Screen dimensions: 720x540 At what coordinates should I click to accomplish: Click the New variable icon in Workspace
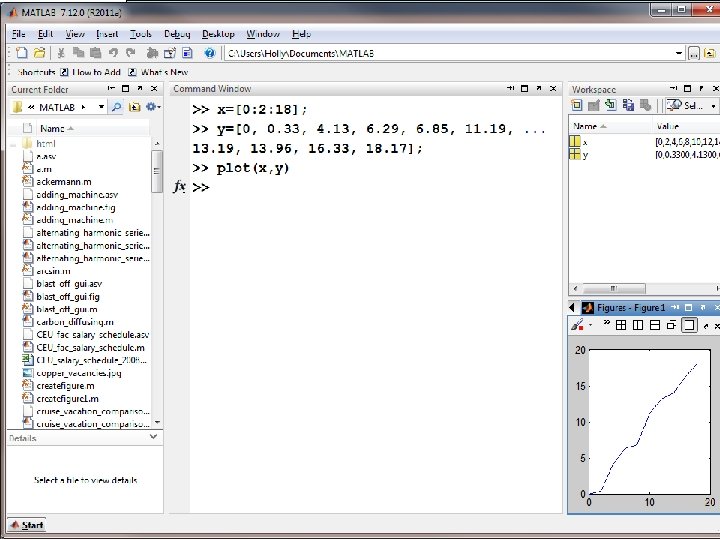pos(577,106)
